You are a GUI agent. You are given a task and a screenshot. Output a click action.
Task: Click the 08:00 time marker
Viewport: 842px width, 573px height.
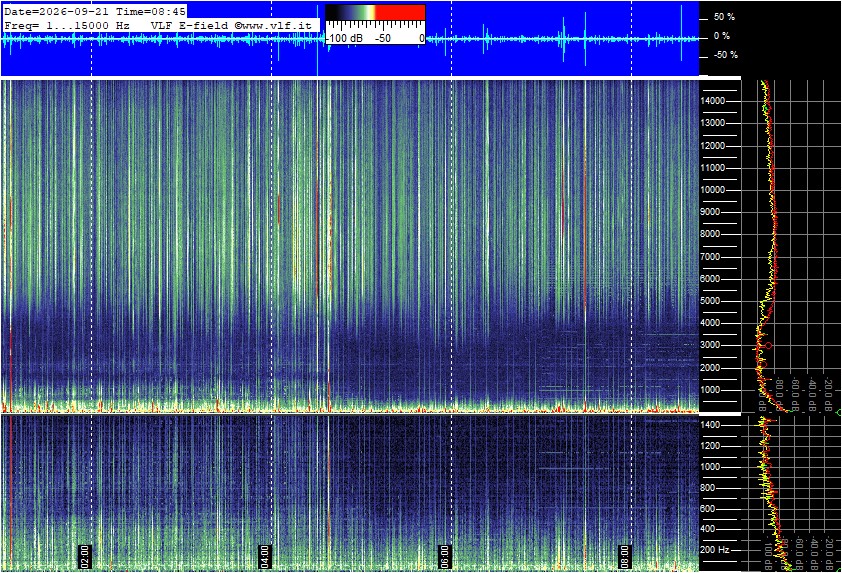(625, 556)
